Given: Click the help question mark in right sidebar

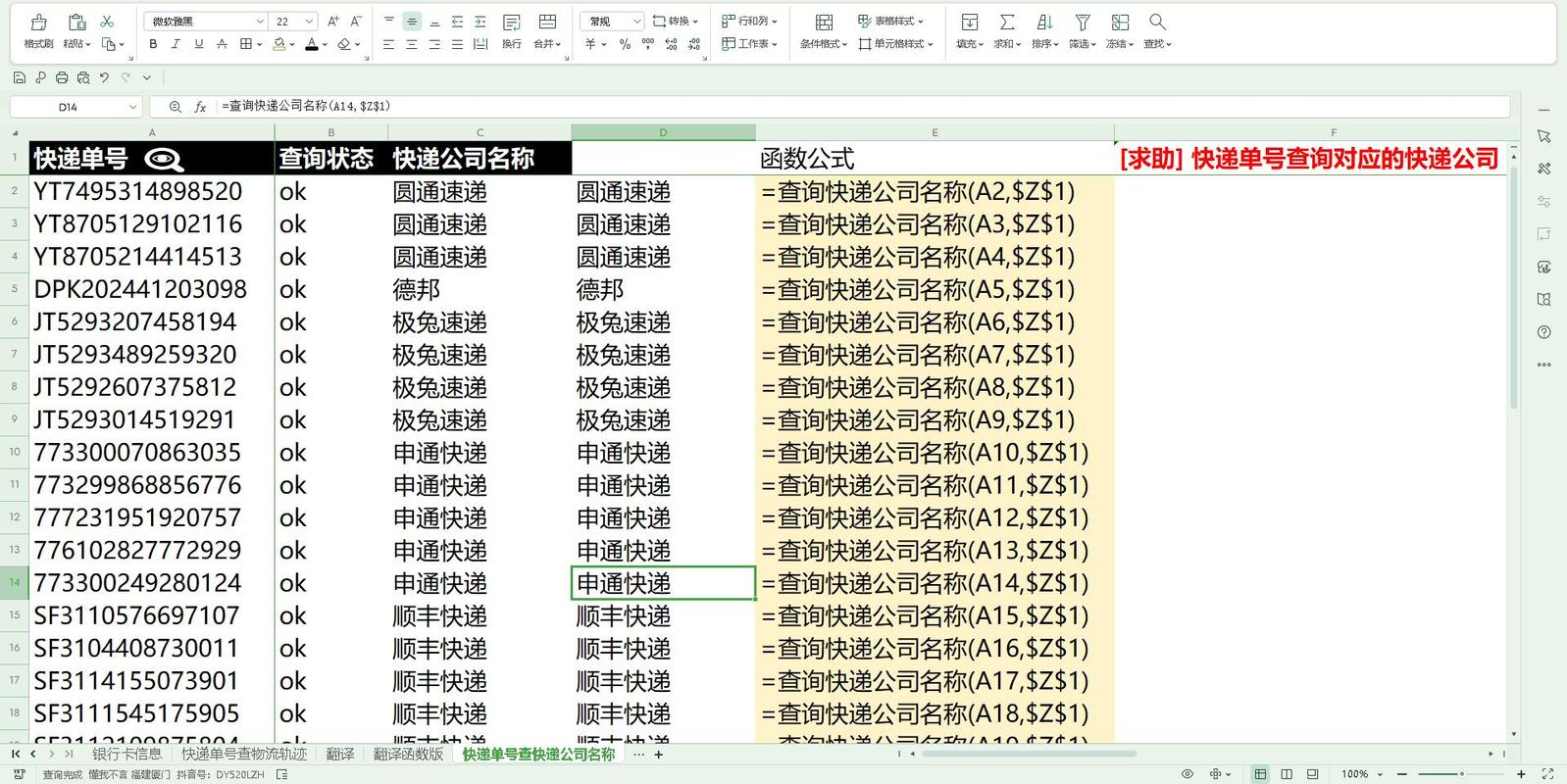Looking at the screenshot, I should tap(1544, 332).
